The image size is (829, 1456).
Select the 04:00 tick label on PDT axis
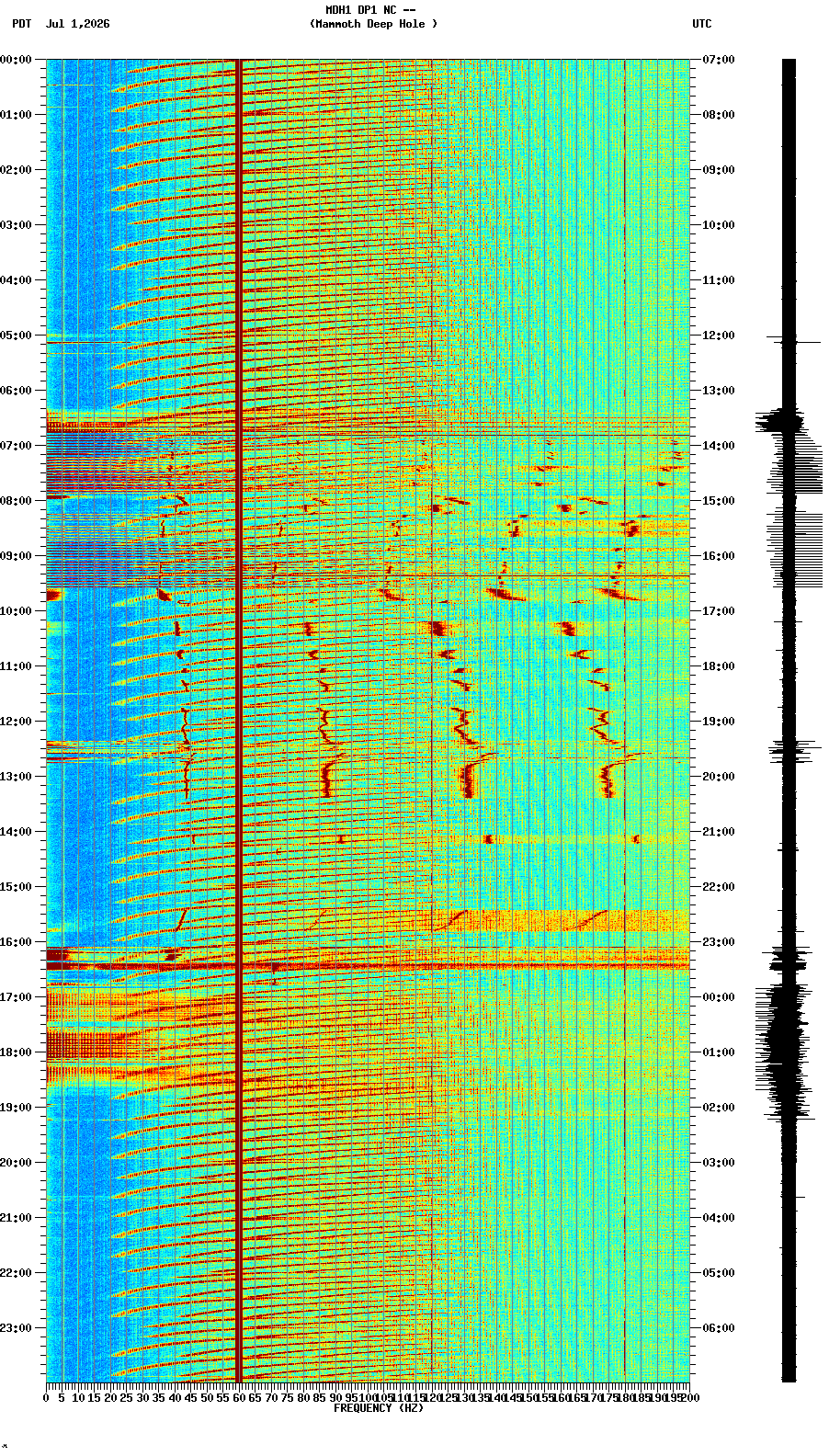(16, 280)
